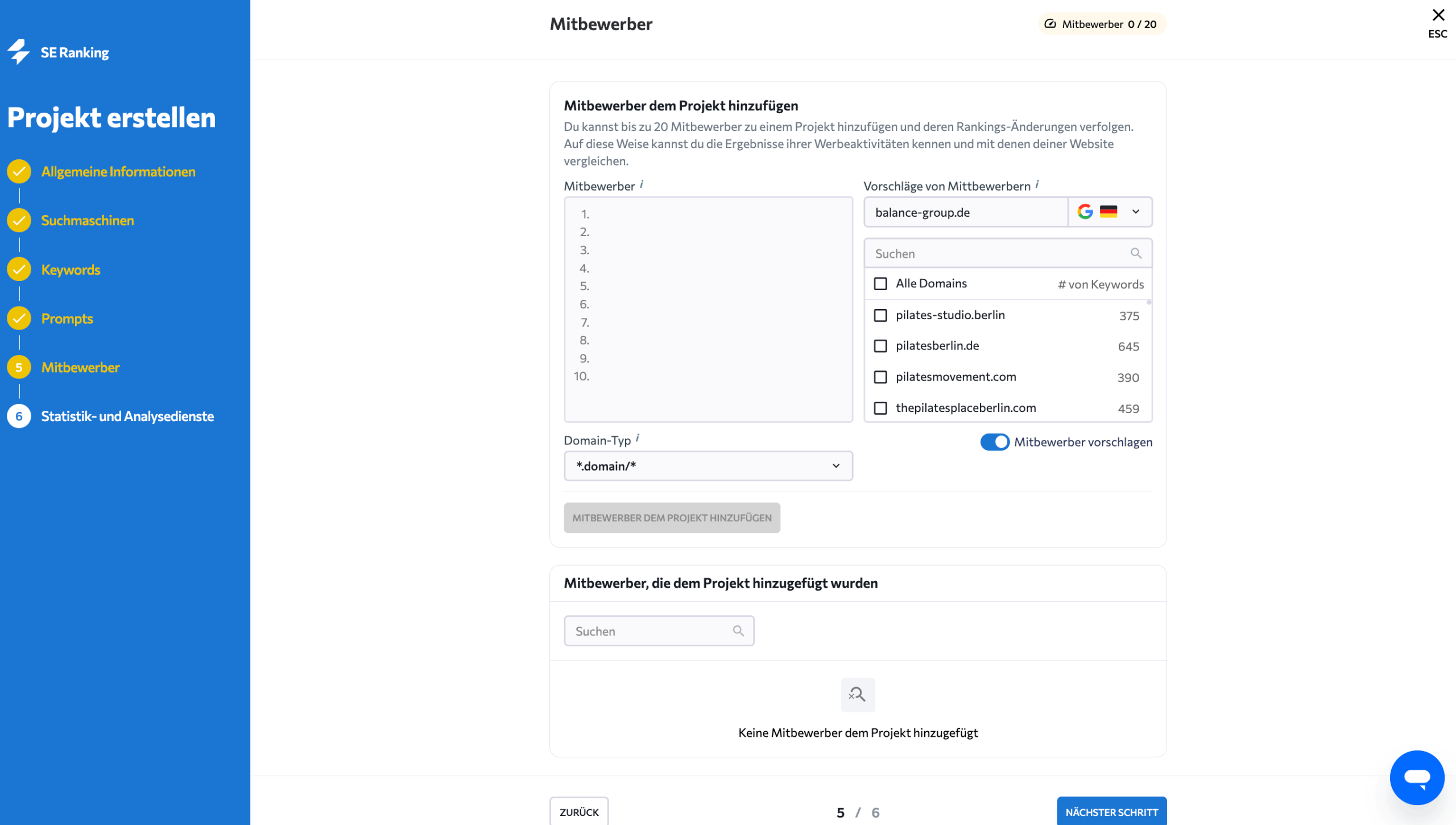The width and height of the screenshot is (1456, 825).
Task: Click the 459 keyword count
Action: [x=1128, y=409]
